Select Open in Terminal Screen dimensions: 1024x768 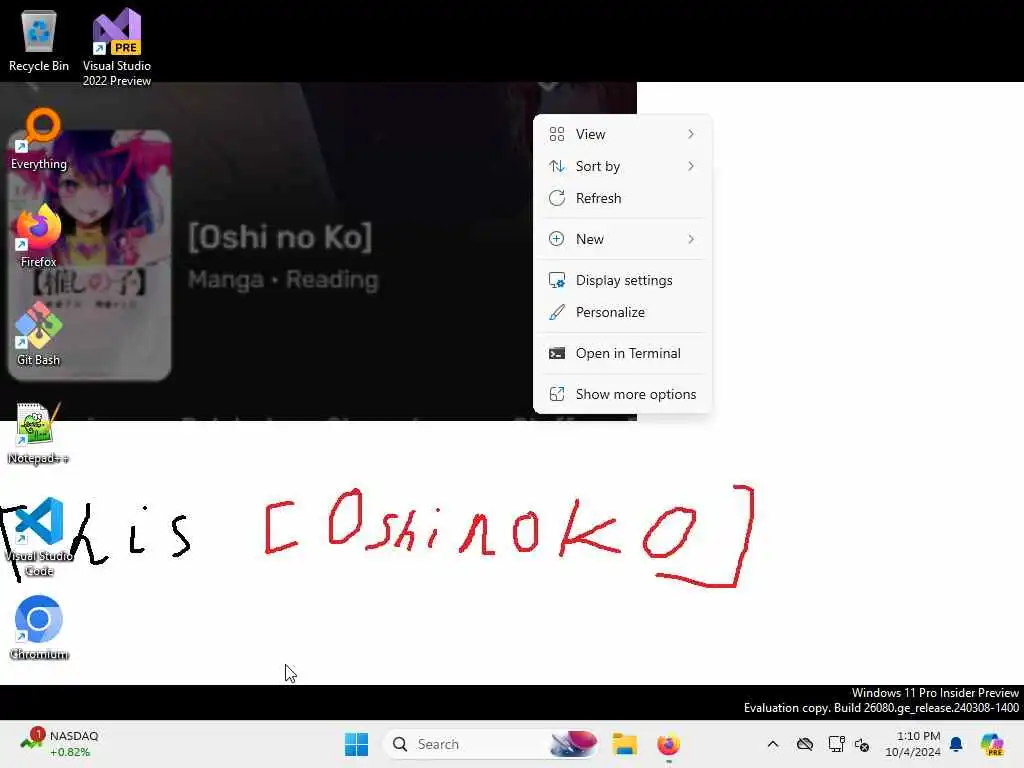pyautogui.click(x=622, y=353)
